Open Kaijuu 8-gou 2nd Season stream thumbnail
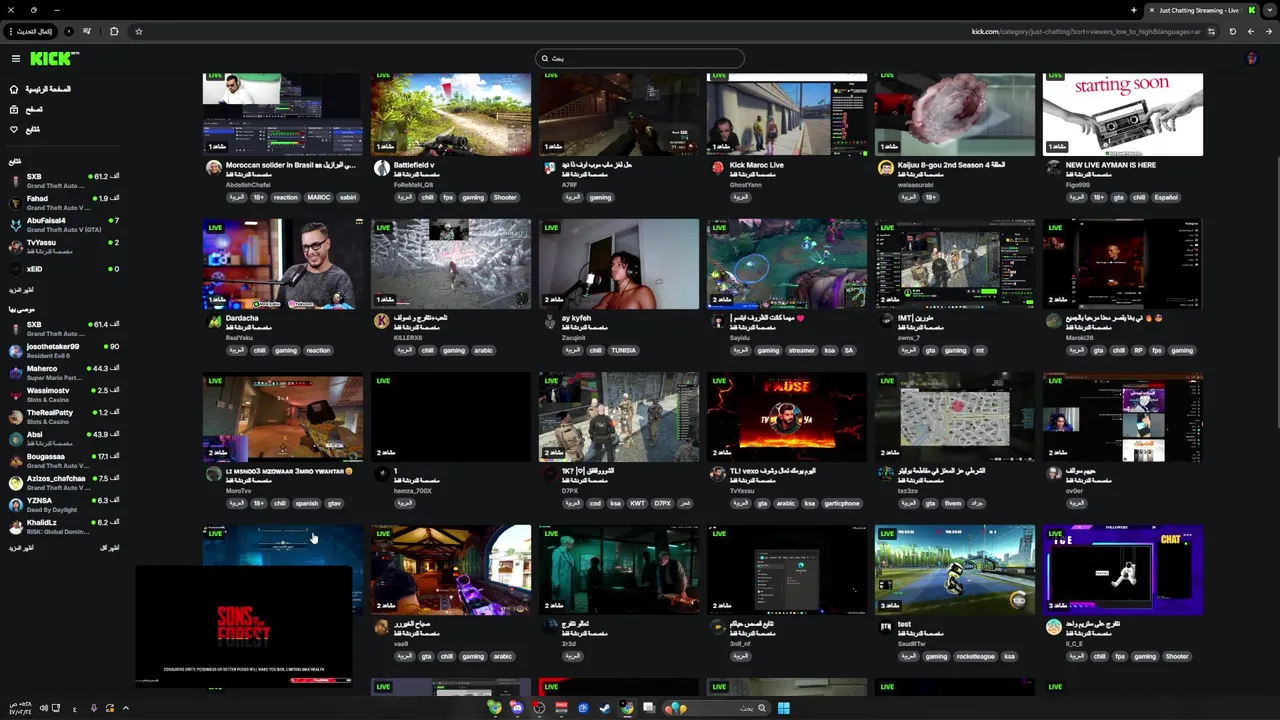 [954, 113]
